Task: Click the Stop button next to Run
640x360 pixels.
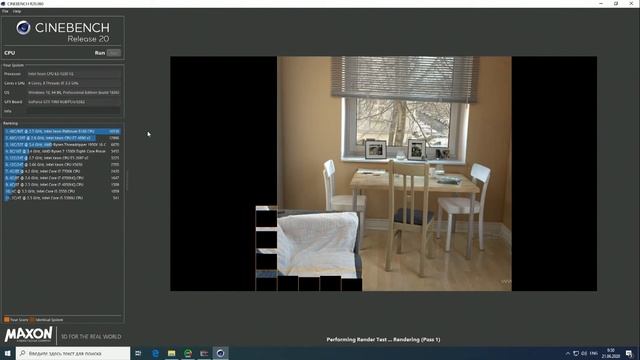Action: tap(114, 53)
